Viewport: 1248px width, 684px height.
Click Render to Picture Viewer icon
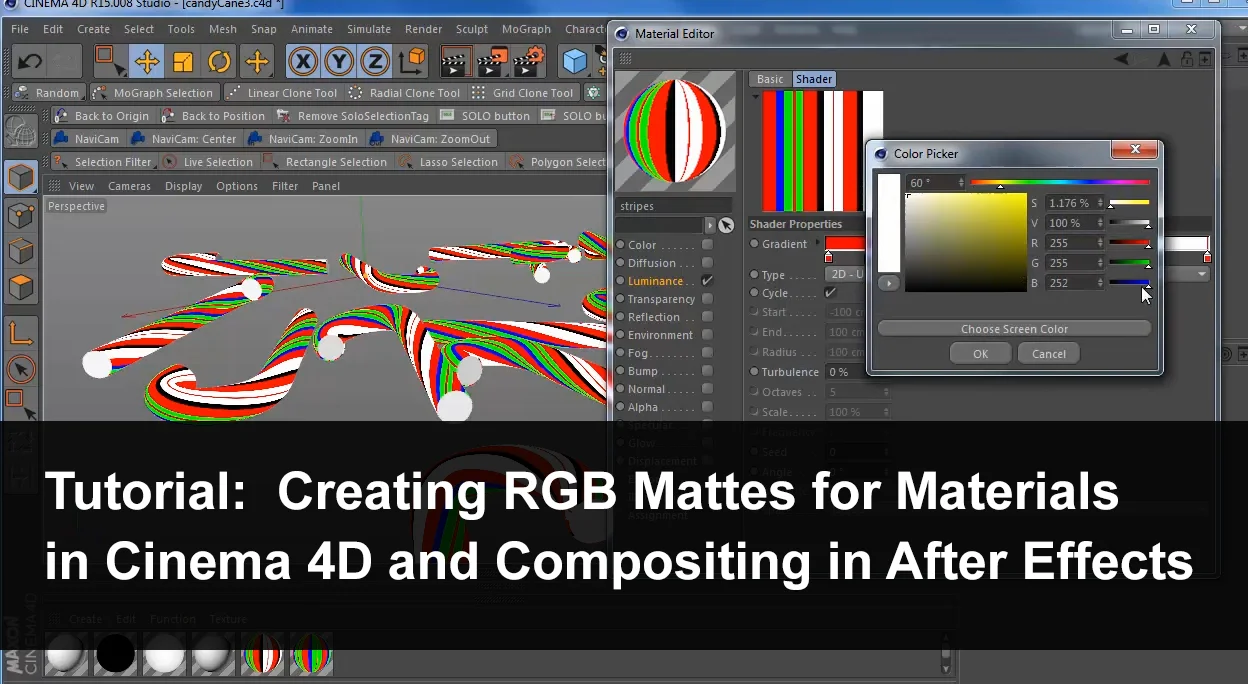492,62
